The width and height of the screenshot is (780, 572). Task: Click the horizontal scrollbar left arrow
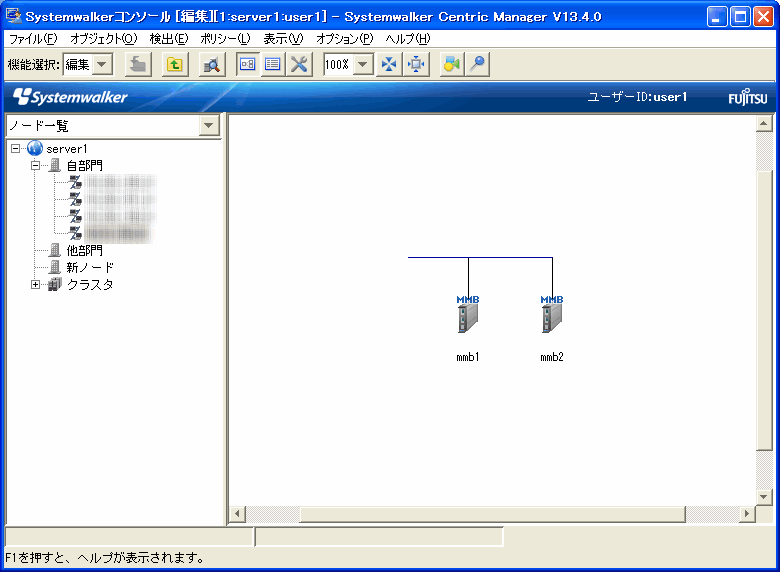238,514
